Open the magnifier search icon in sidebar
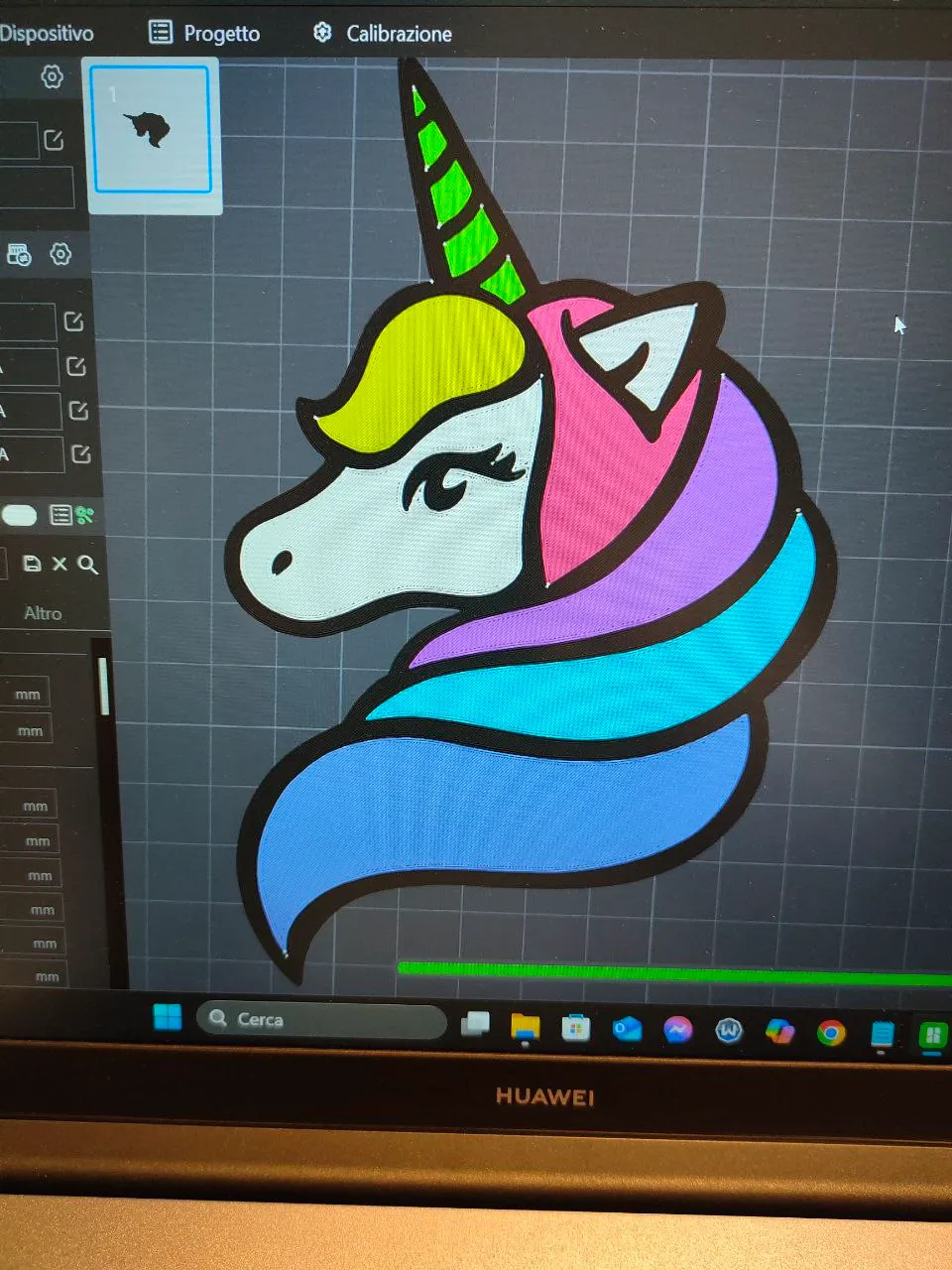 (x=88, y=564)
